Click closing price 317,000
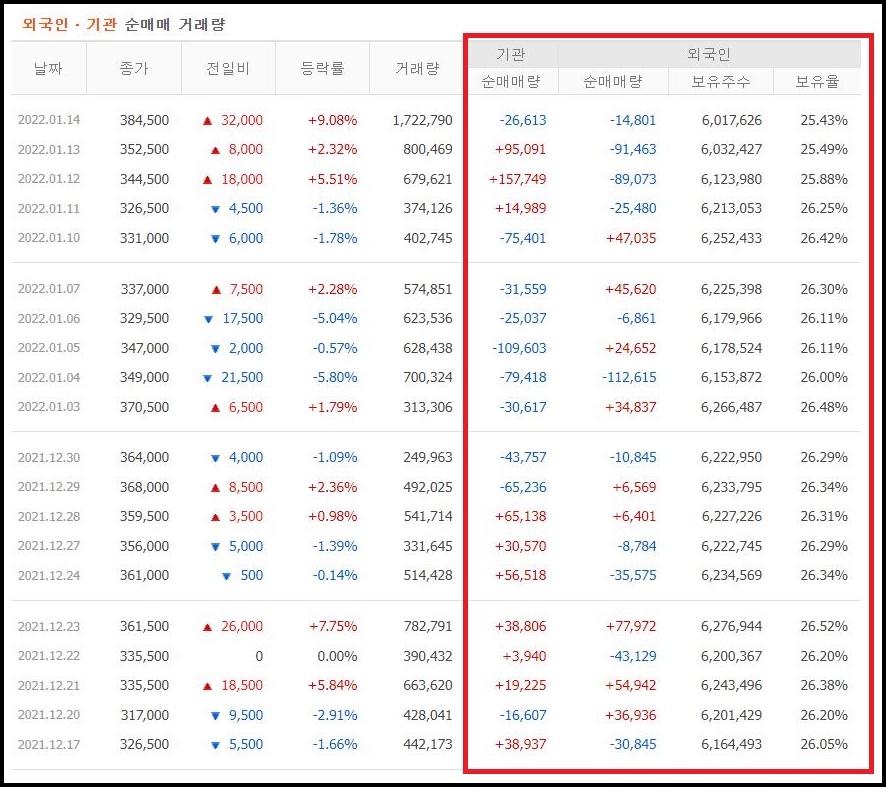 click(x=144, y=715)
